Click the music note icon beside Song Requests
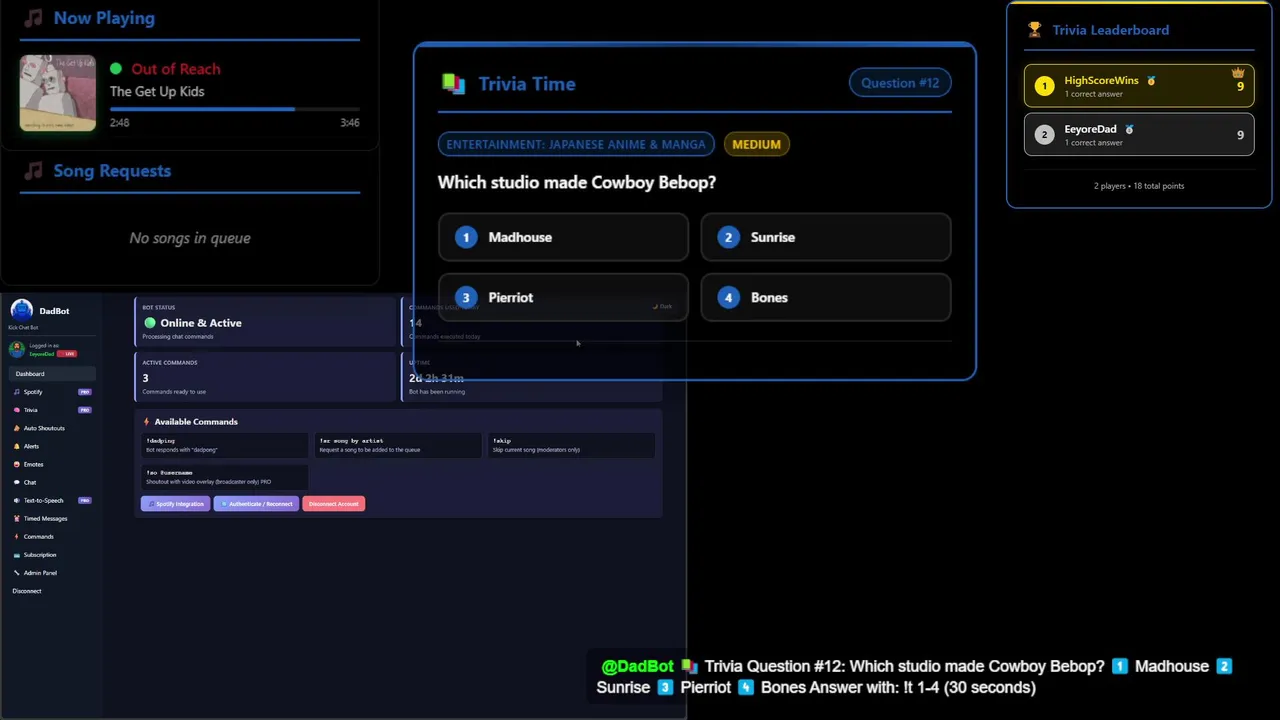Screen dimensions: 1280x720 coord(33,171)
